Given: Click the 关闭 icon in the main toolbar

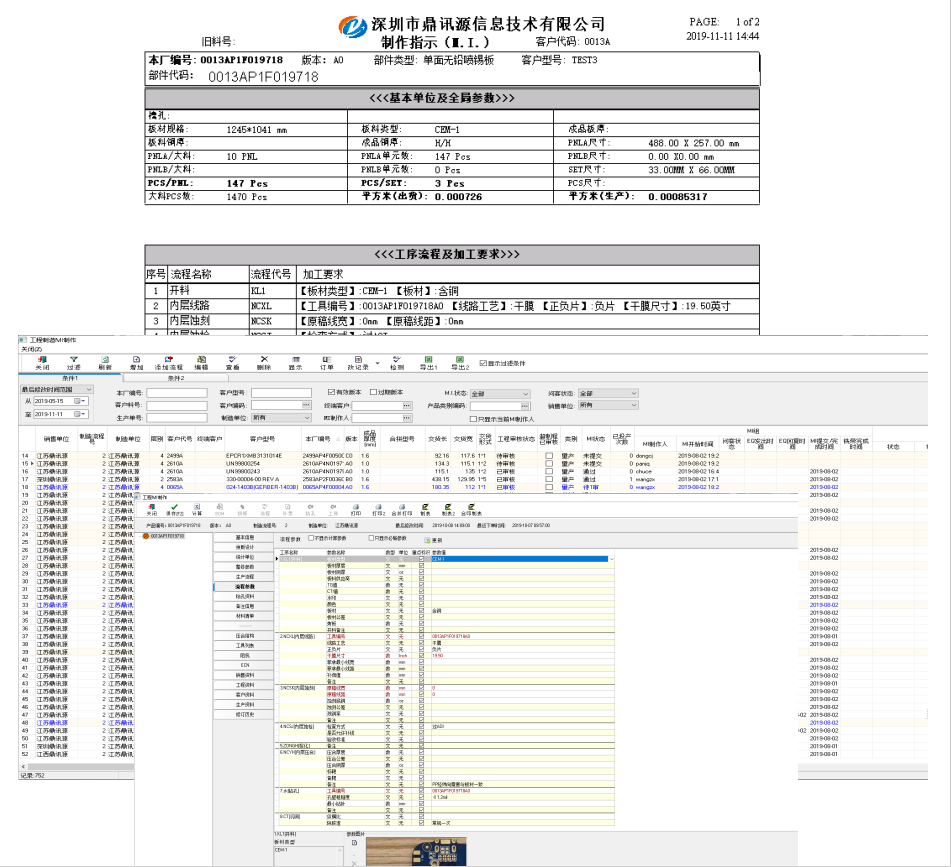Looking at the screenshot, I should point(42,360).
